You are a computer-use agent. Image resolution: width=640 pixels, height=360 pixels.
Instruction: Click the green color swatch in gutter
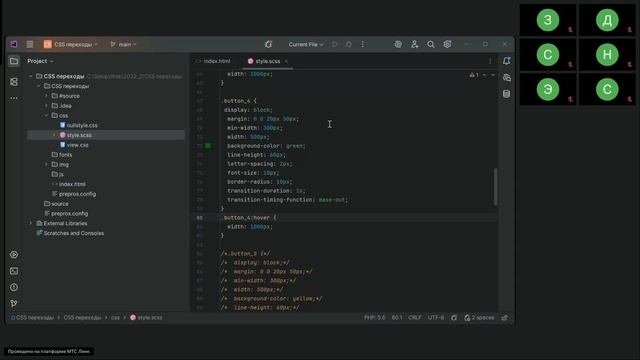click(x=208, y=146)
